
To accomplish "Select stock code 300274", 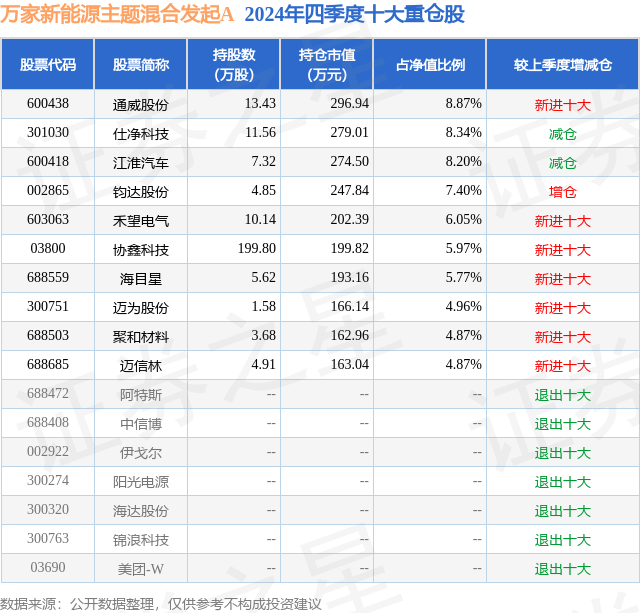I will pos(48,480).
